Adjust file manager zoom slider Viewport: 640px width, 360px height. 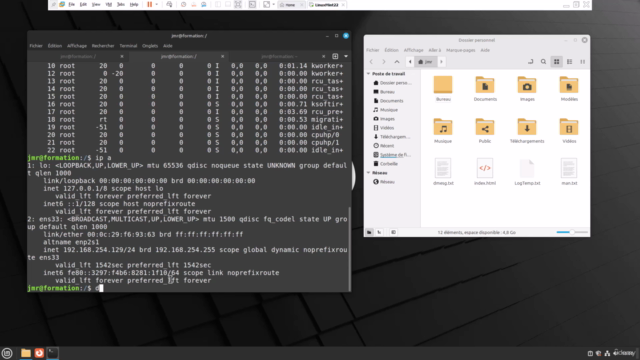572,232
